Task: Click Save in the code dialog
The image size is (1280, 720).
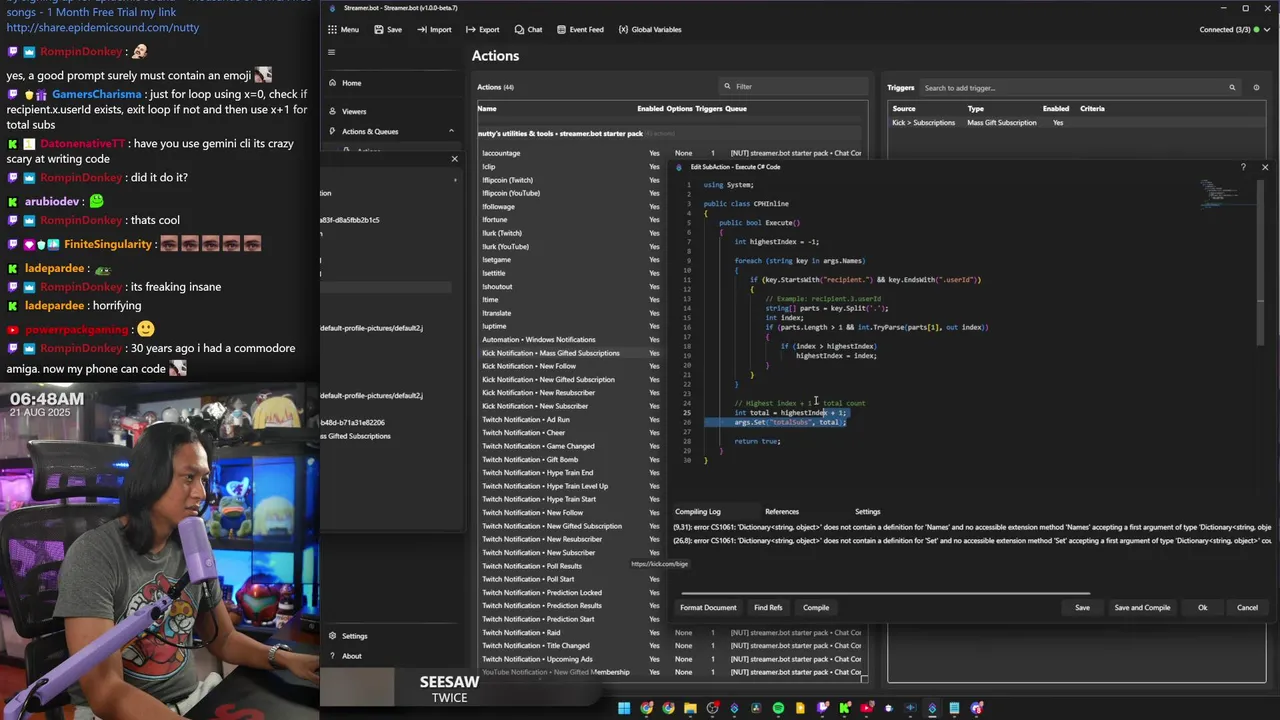Action: point(1082,608)
